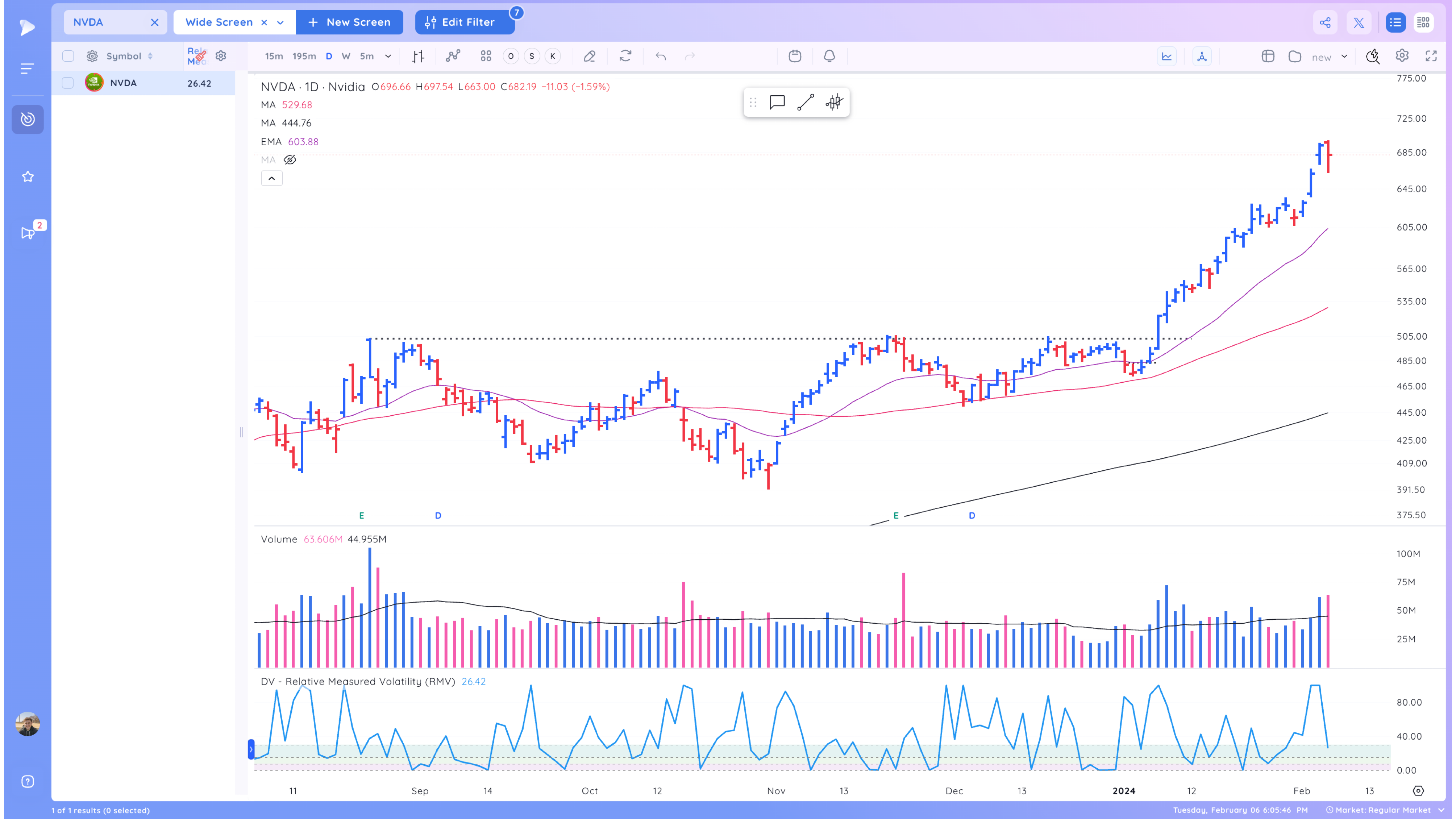This screenshot has width=1456, height=819.
Task: Undo the last chart action
Action: click(x=661, y=56)
